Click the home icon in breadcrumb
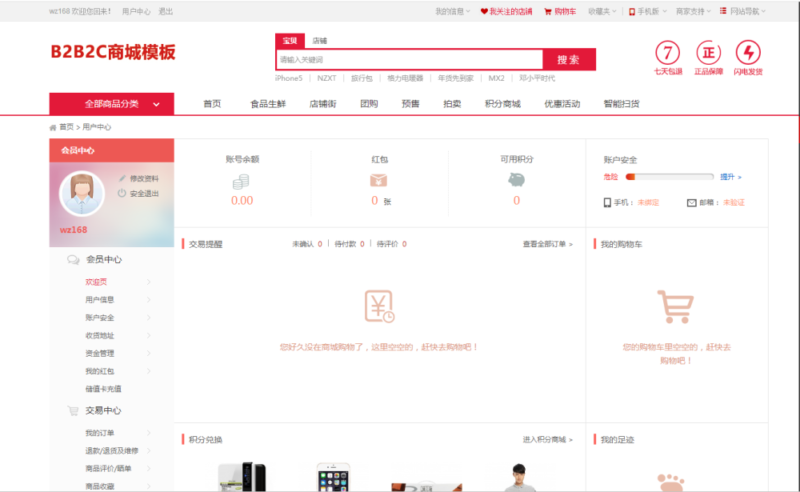800x492 pixels. click(x=53, y=128)
